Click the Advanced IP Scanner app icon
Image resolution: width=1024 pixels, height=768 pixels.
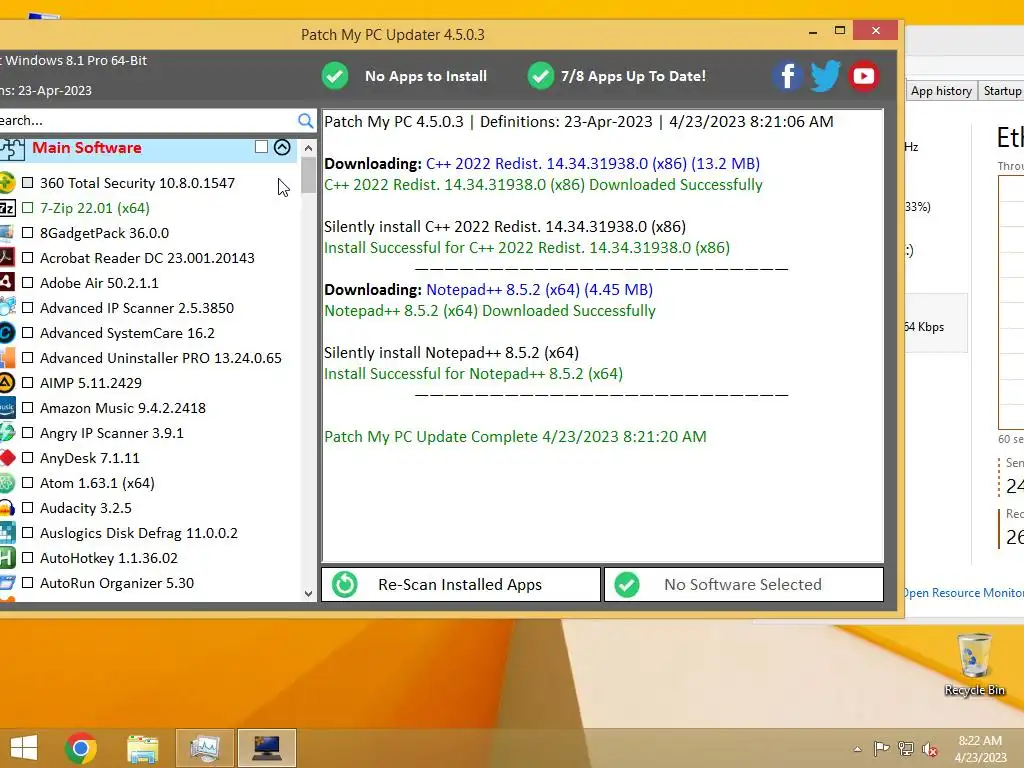click(x=7, y=308)
